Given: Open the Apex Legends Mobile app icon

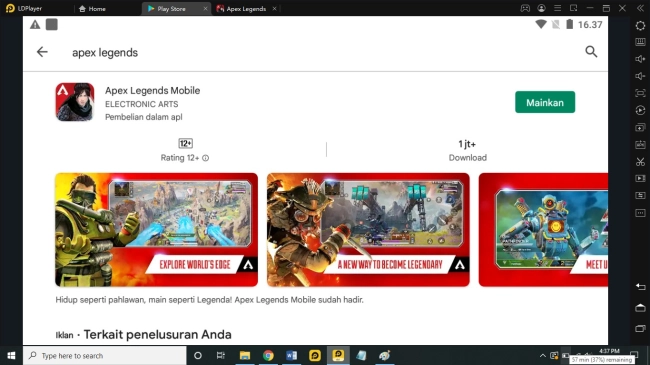Looking at the screenshot, I should (75, 102).
